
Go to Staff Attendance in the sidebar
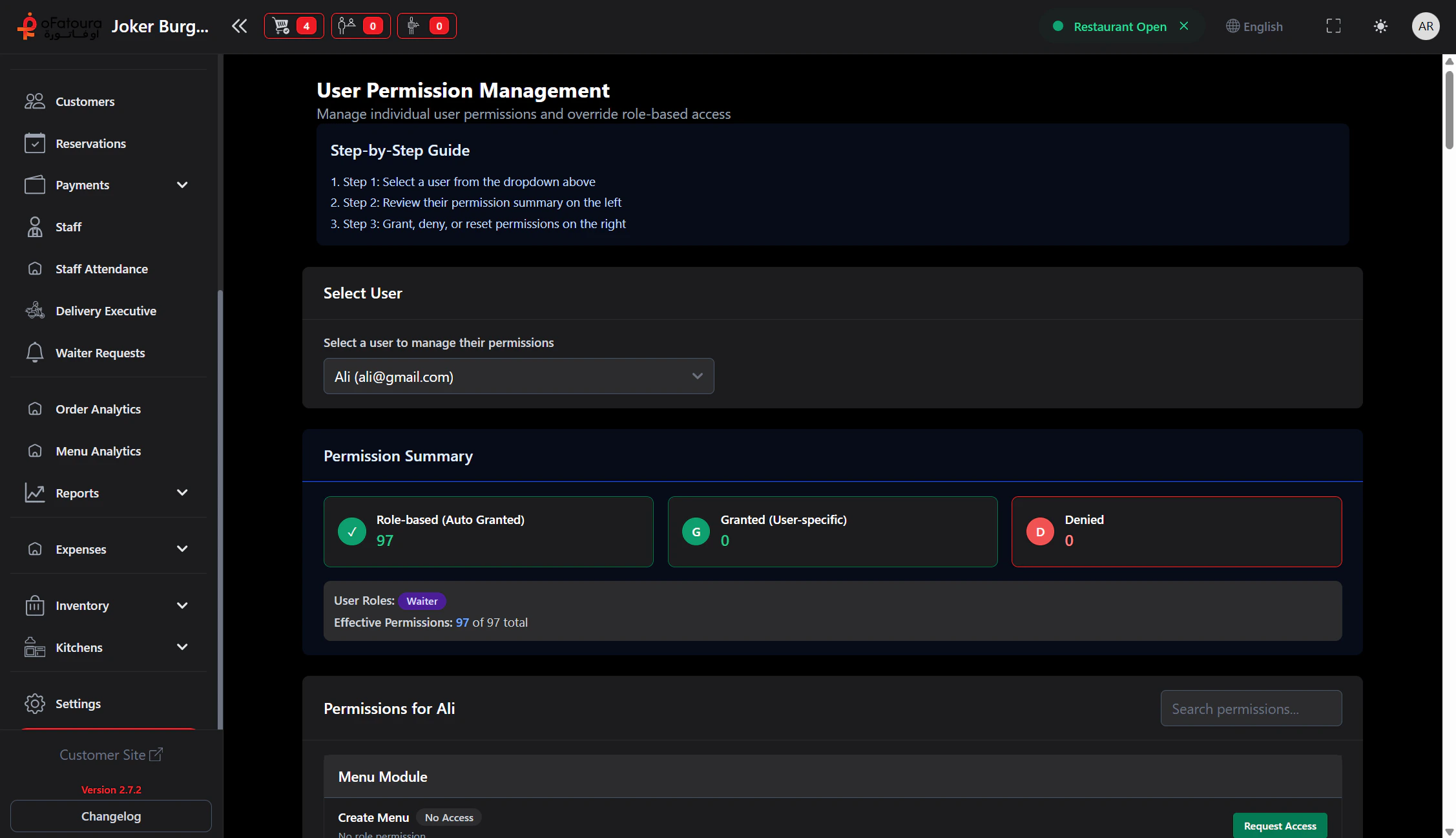pos(101,269)
